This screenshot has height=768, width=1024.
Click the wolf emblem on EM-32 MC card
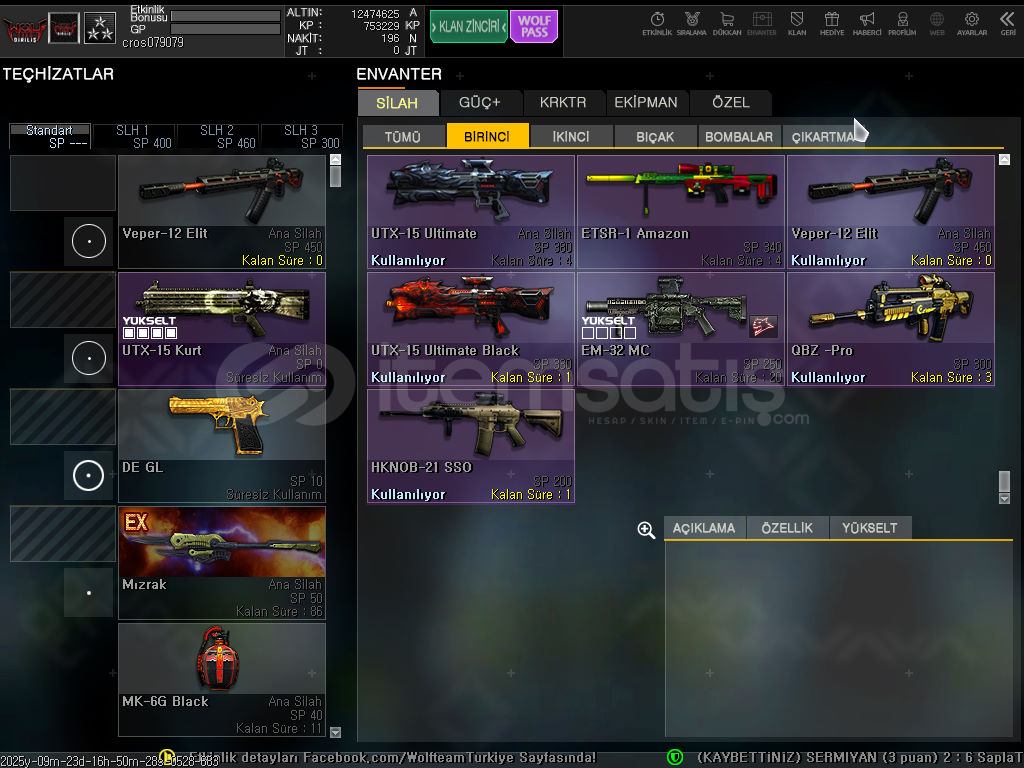coord(763,326)
